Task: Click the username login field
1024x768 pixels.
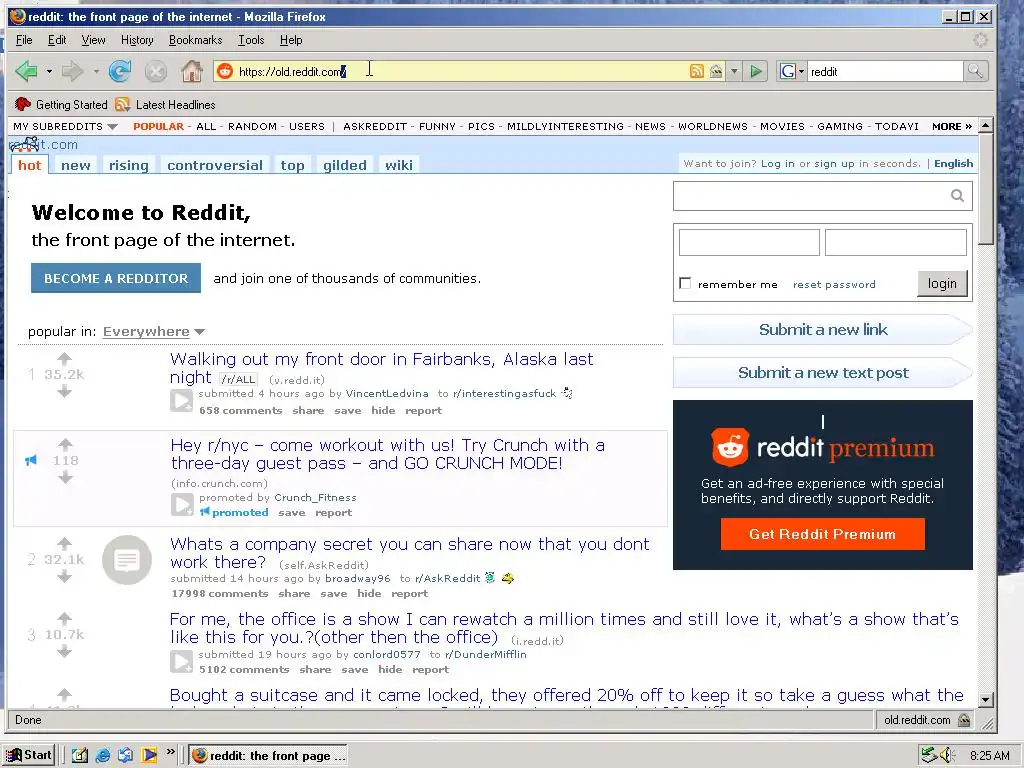Action: pos(749,242)
